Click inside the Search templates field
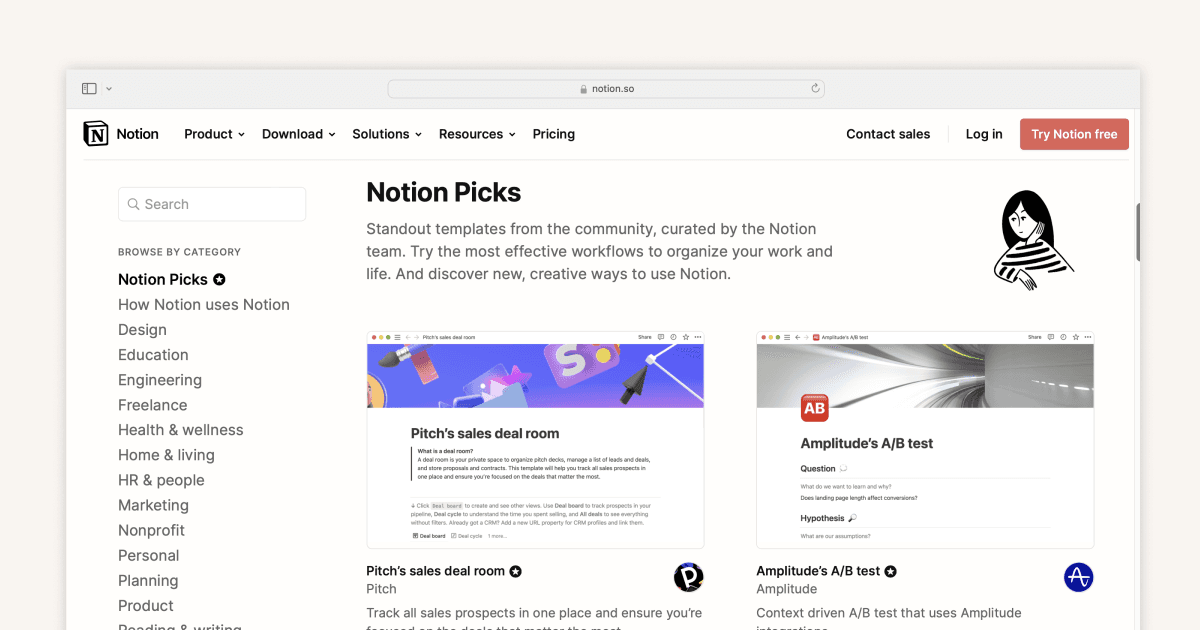Screen dimensions: 1200x630 (212, 204)
